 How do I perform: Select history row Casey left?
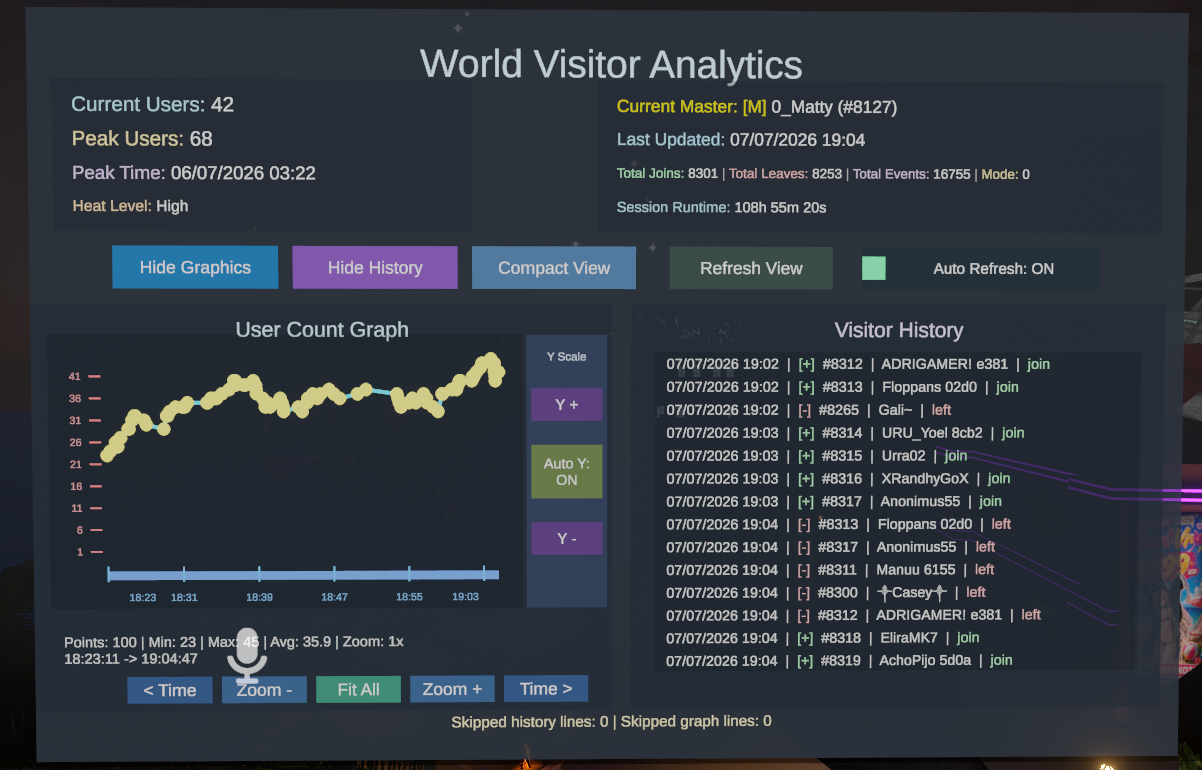tap(826, 593)
